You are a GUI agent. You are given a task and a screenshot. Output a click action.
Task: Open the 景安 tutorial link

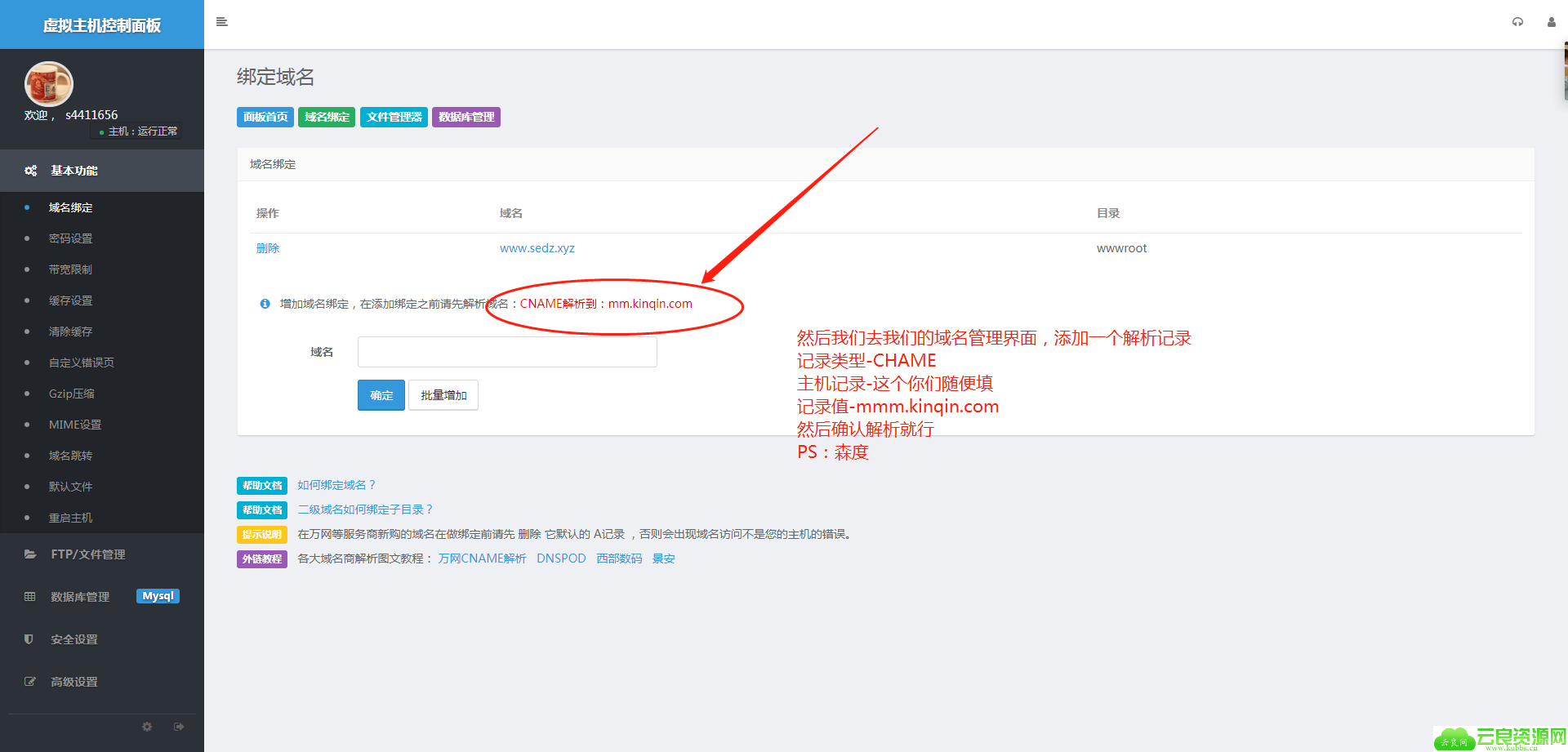click(663, 558)
